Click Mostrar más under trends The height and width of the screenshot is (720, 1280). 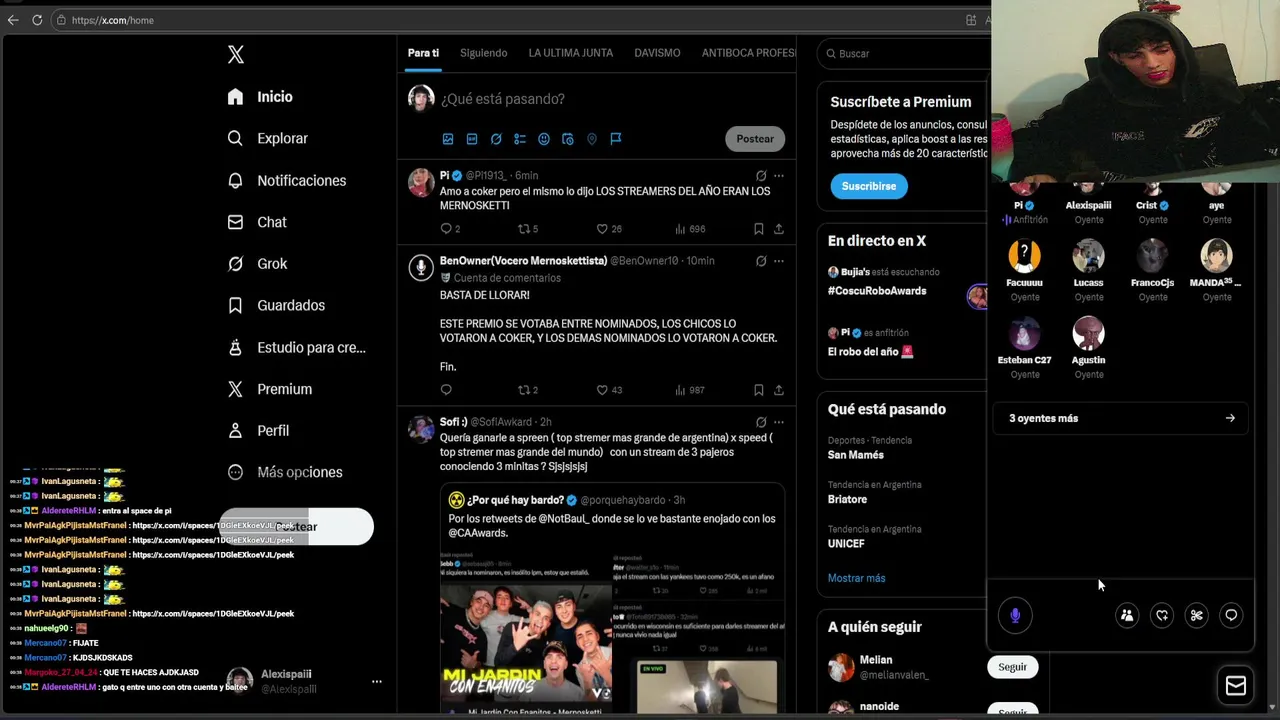pyautogui.click(x=856, y=578)
